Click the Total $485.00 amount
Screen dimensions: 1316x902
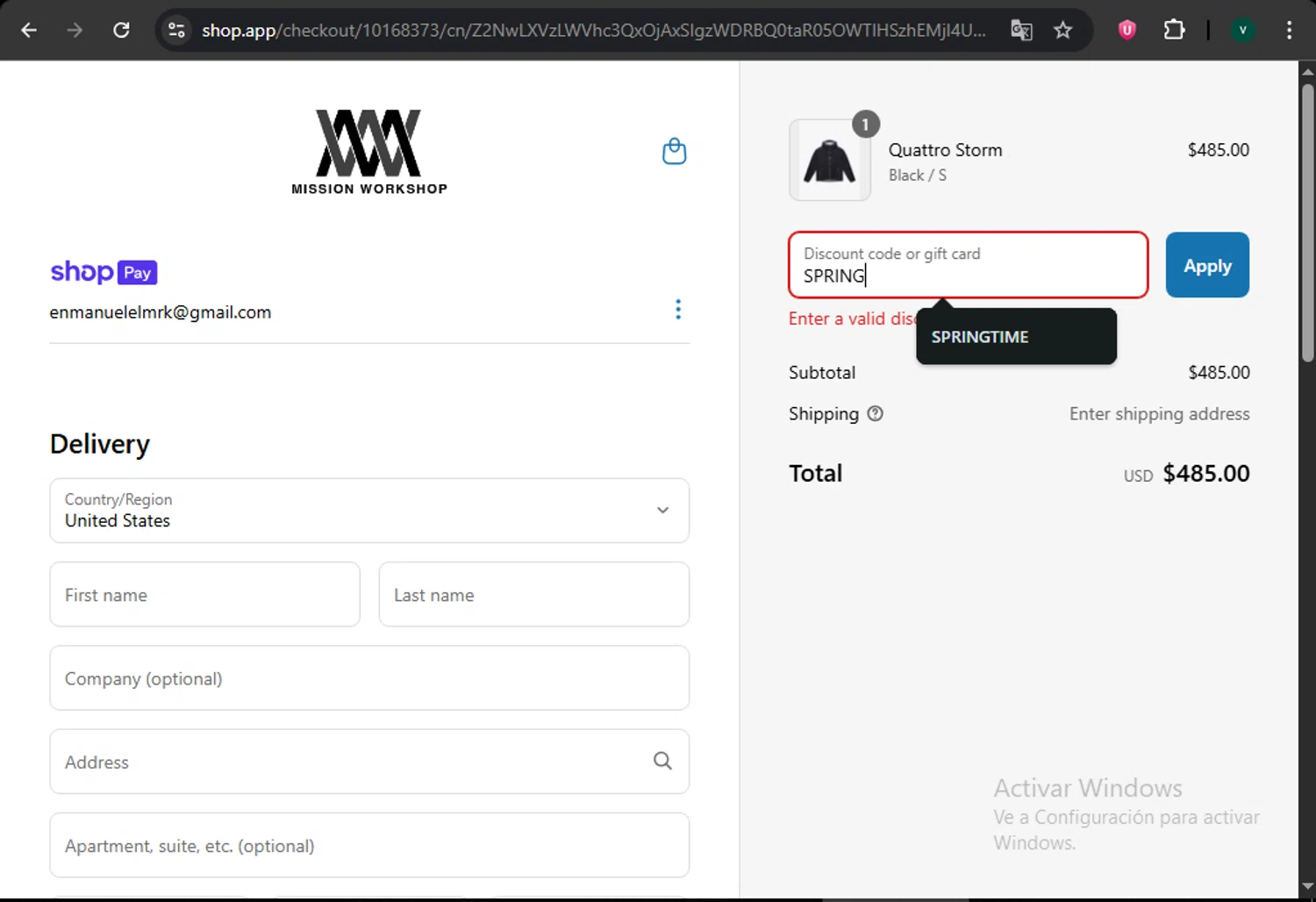click(1206, 474)
